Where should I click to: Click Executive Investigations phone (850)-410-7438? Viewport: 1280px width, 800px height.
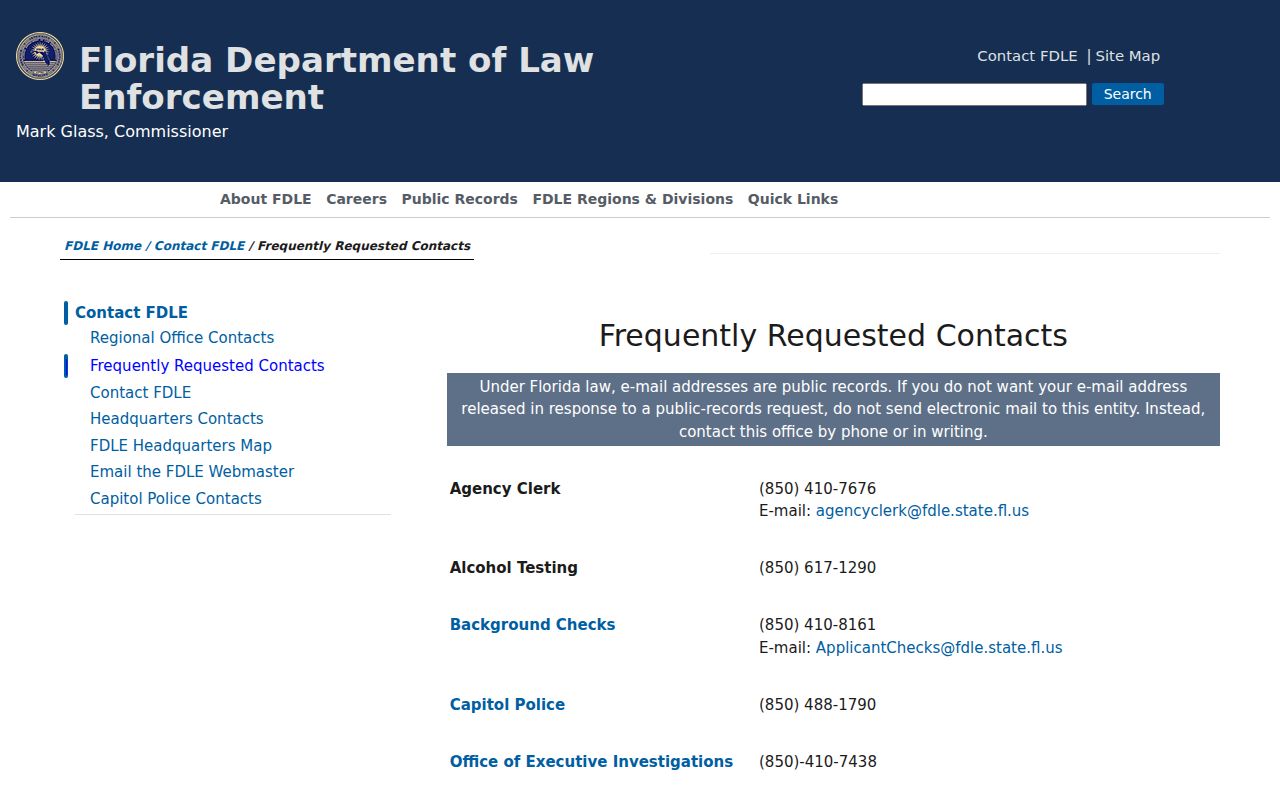818,762
